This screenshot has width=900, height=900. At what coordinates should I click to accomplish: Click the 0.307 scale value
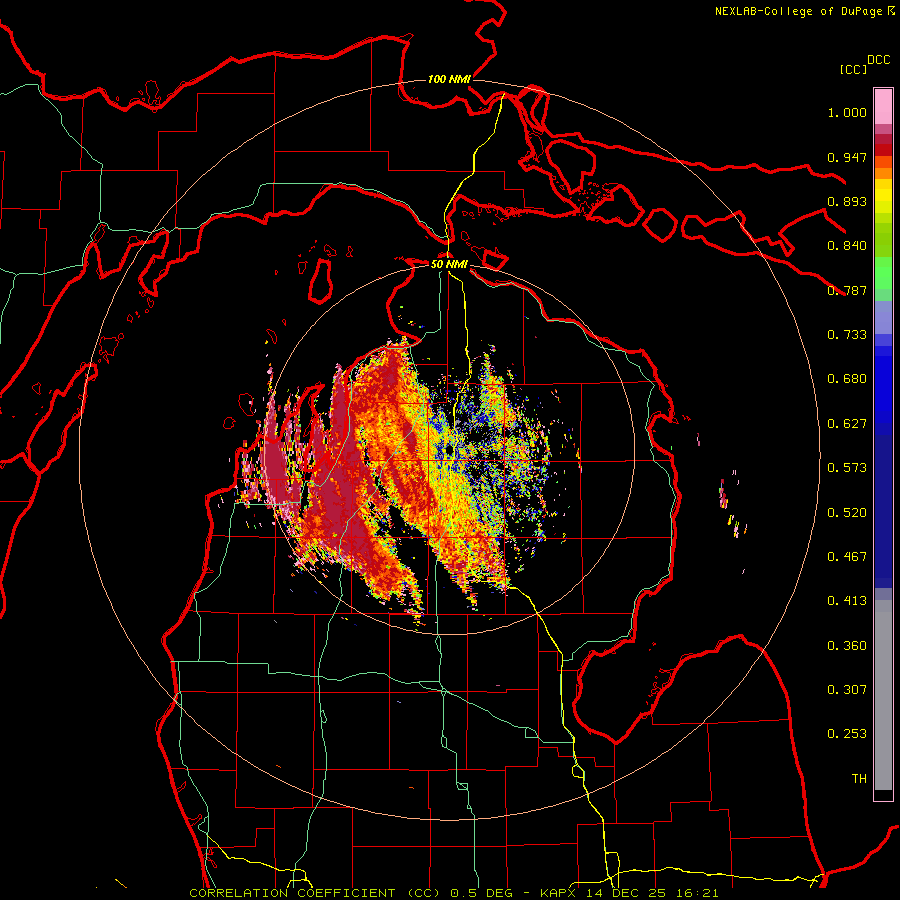(x=847, y=690)
